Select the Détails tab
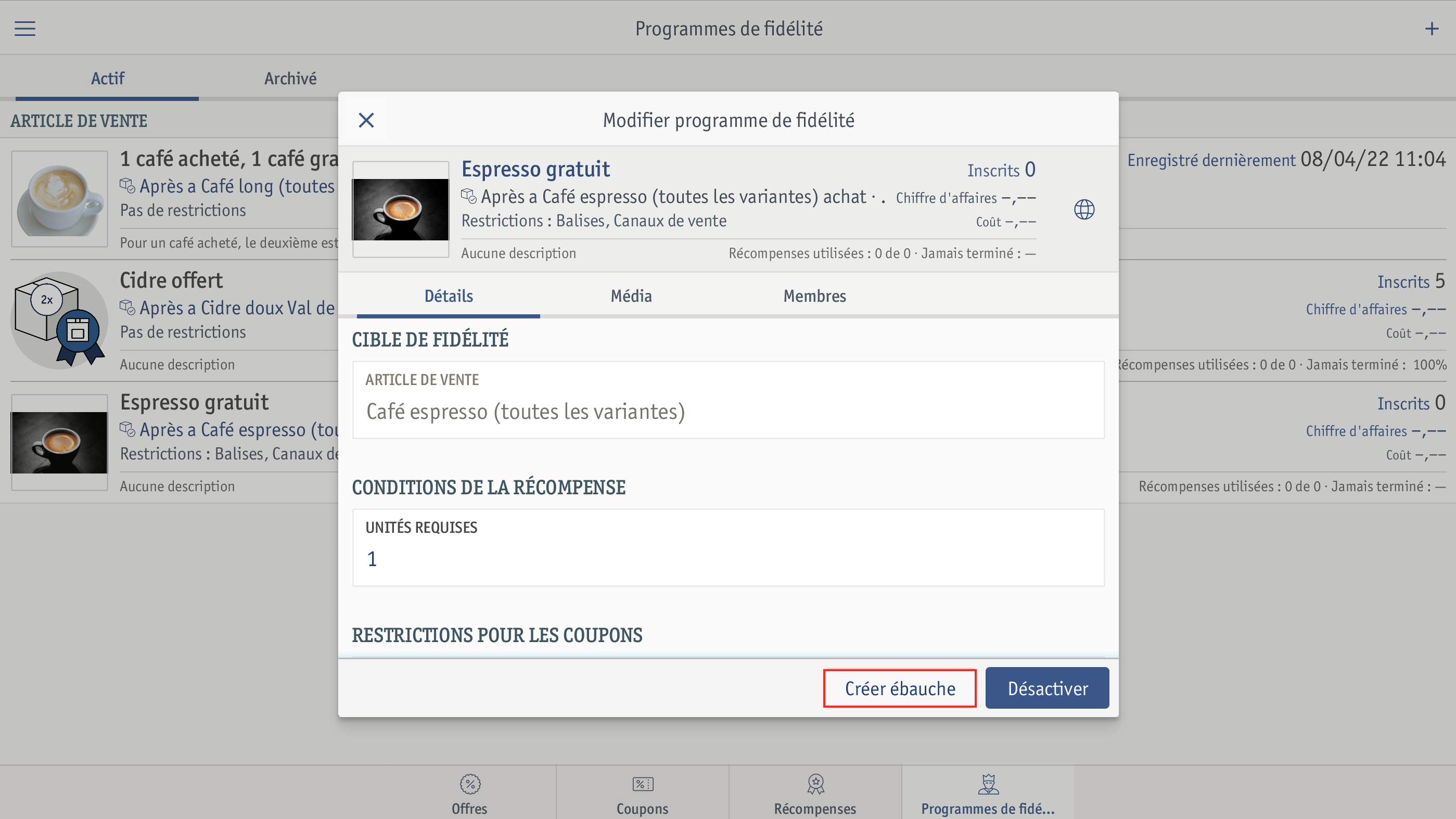The width and height of the screenshot is (1456, 819). click(x=448, y=296)
